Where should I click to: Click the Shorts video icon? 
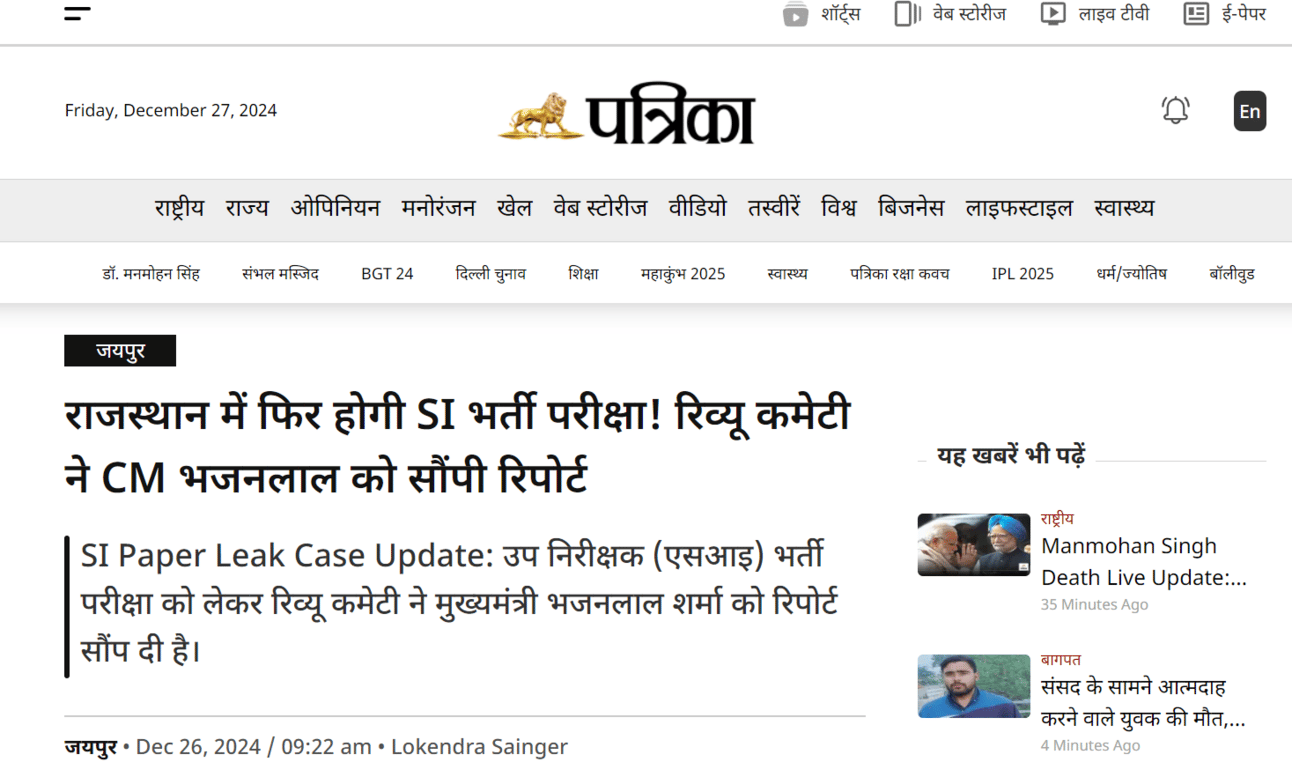pos(795,14)
